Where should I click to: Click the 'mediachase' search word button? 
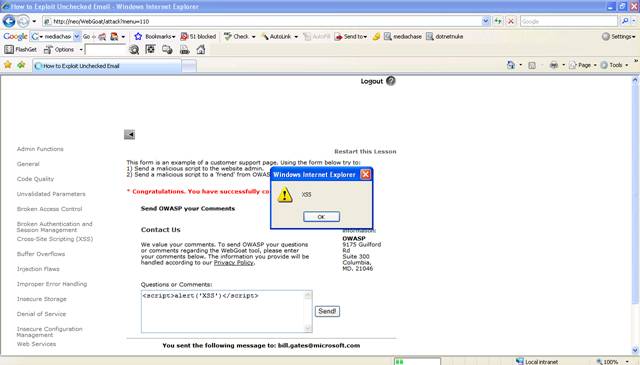pyautogui.click(x=403, y=36)
